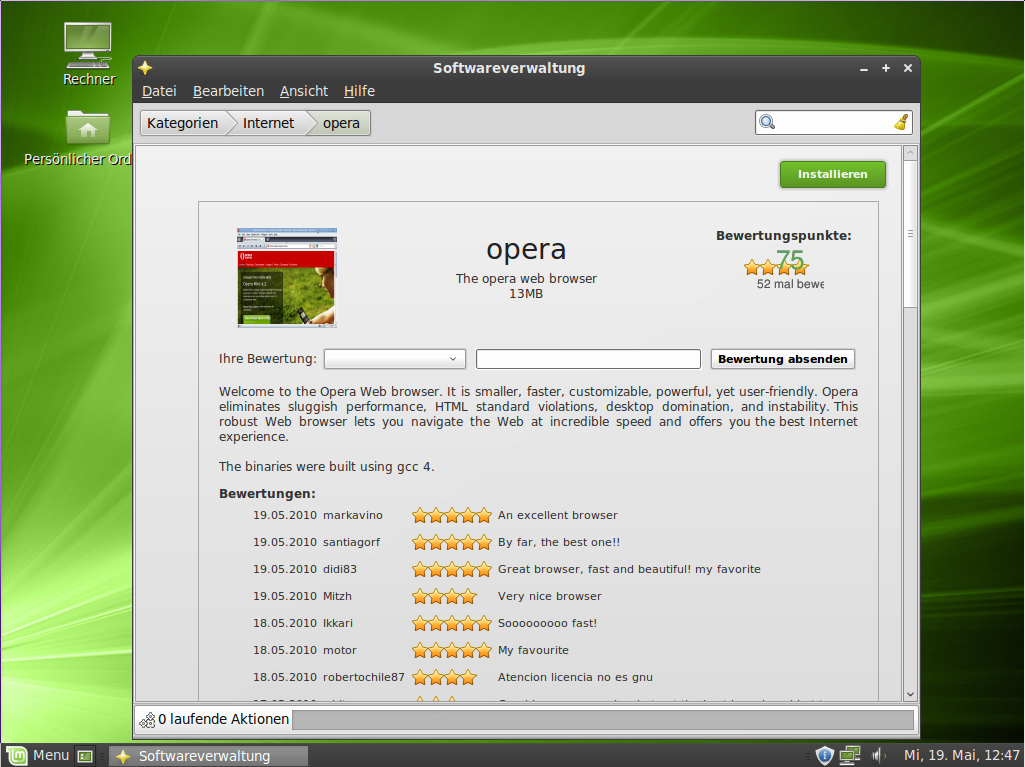This screenshot has height=767, width=1025.
Task: Click the username santiagorf
Action: point(352,542)
